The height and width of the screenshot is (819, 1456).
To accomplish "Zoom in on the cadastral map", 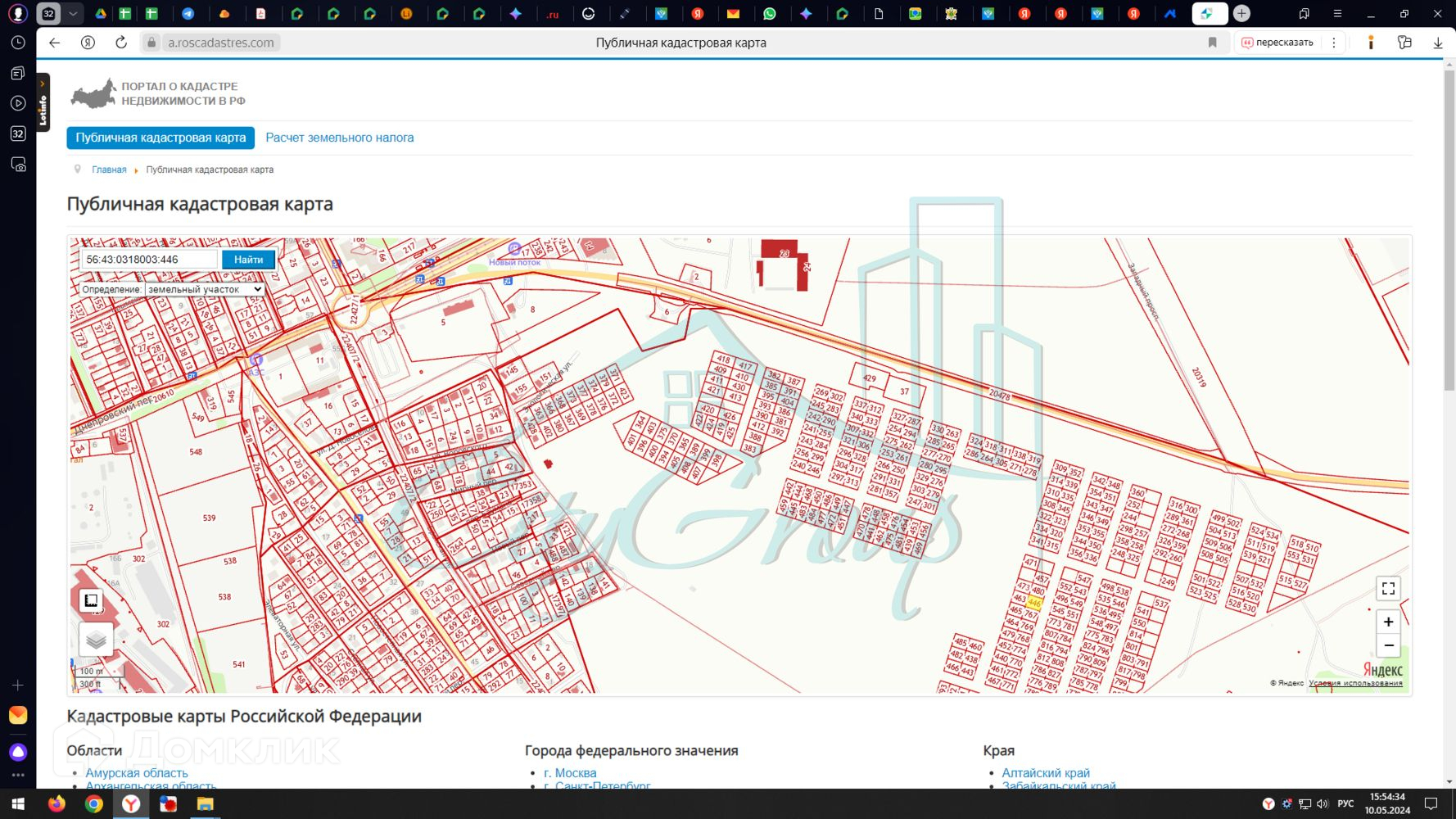I will coord(1388,622).
